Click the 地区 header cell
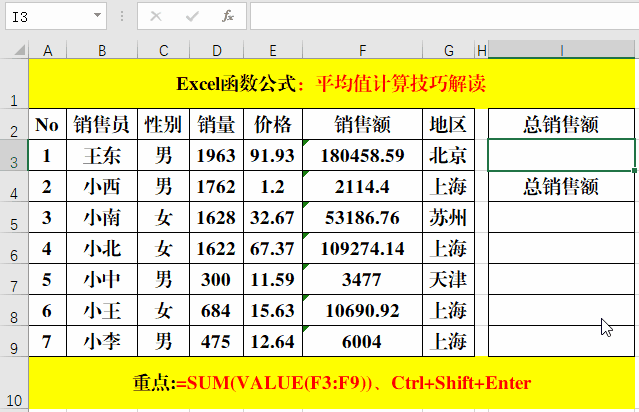 pos(448,124)
